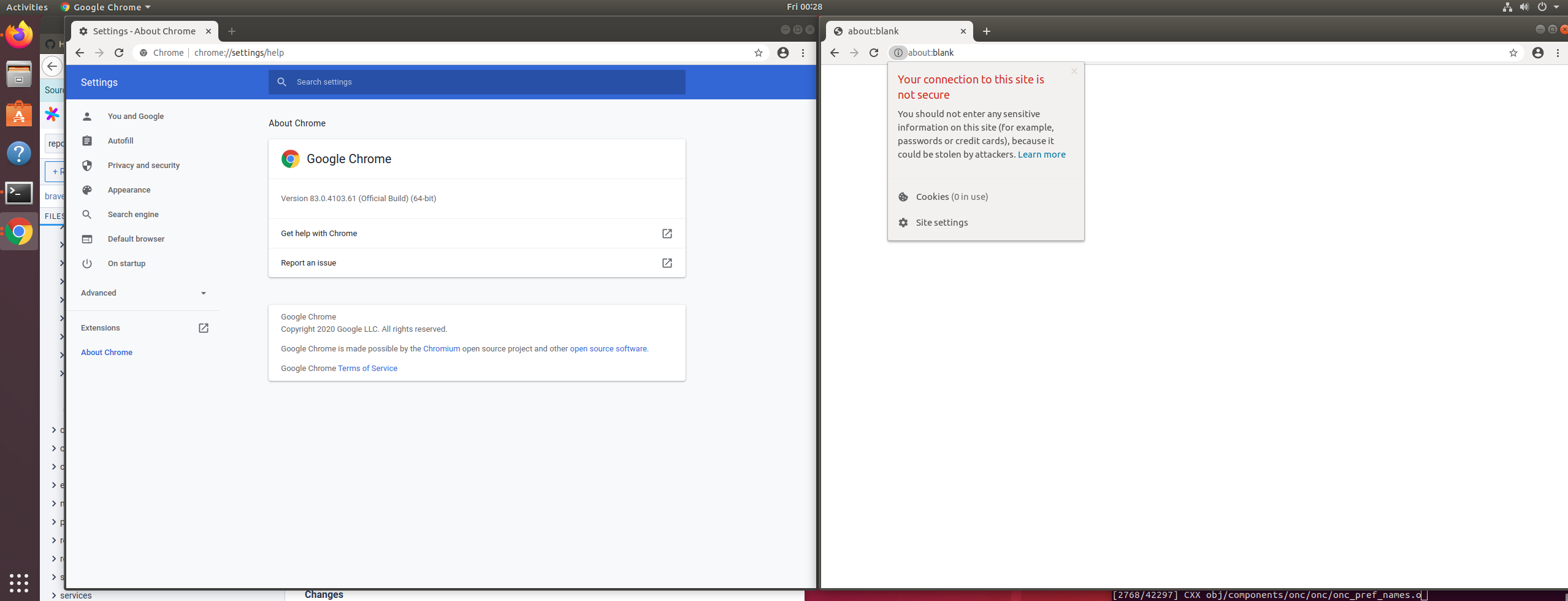Click the network icon in top bar

pyautogui.click(x=1507, y=7)
